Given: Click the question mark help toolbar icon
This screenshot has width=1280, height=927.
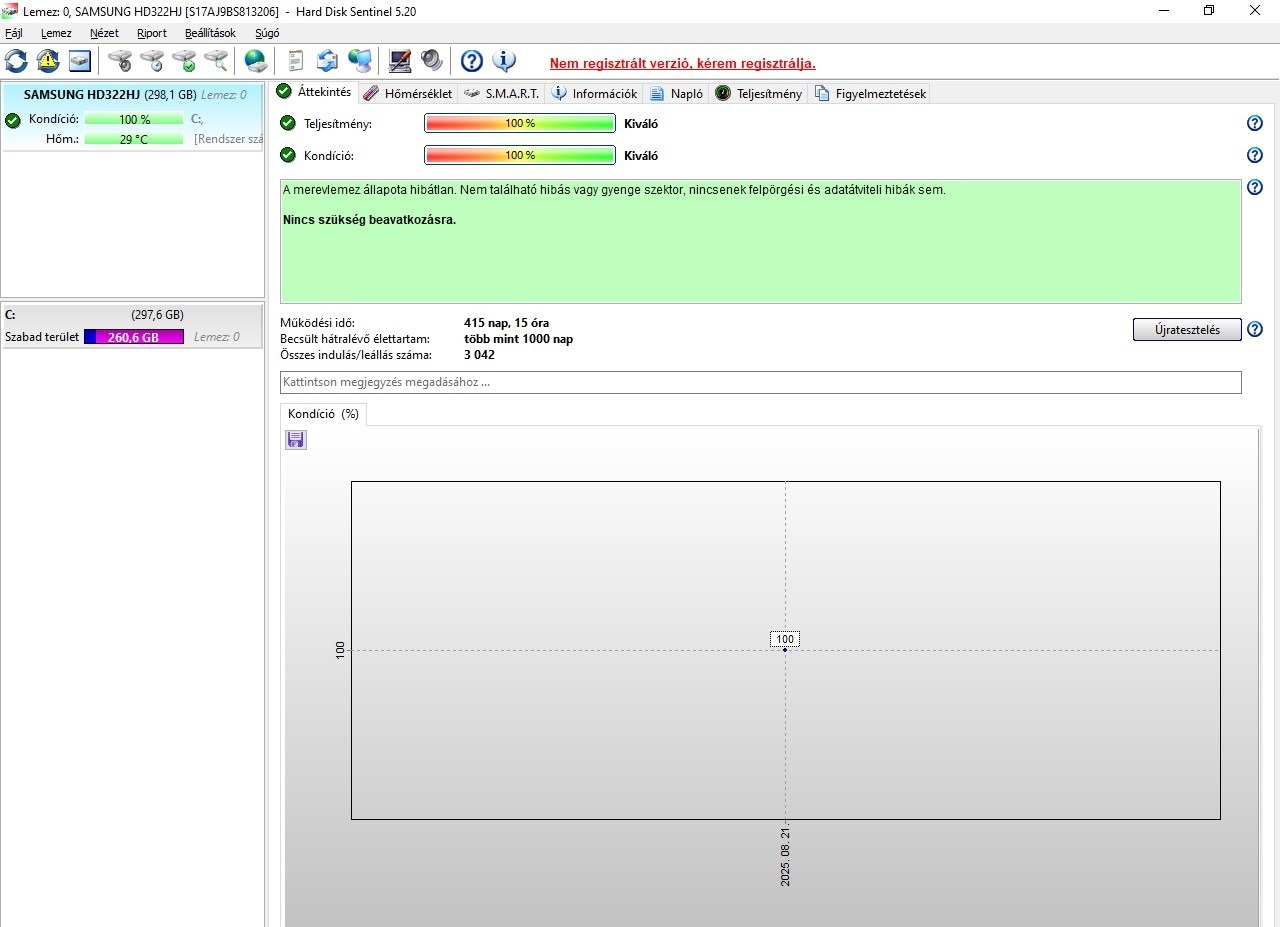Looking at the screenshot, I should pyautogui.click(x=472, y=61).
